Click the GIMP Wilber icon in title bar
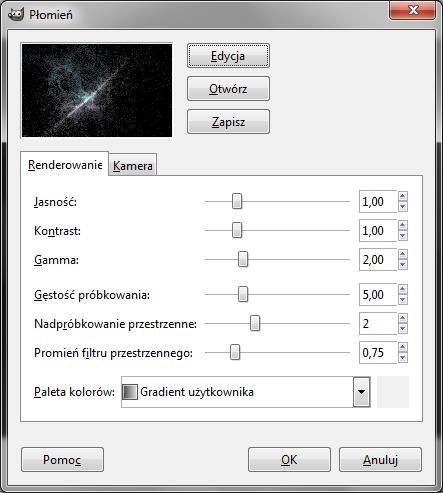The height and width of the screenshot is (493, 443). [x=16, y=14]
